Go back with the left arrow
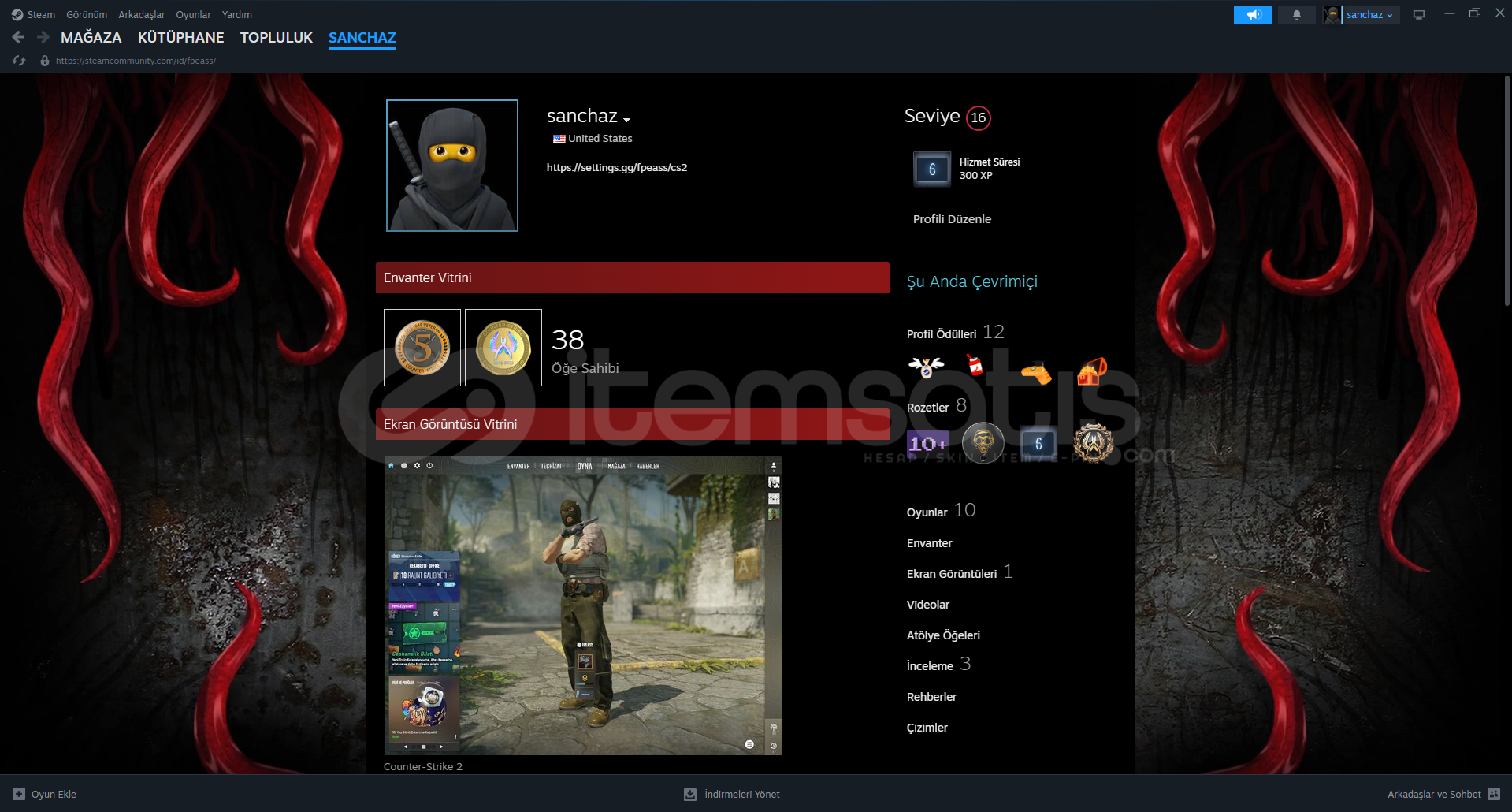Viewport: 1512px width, 812px height. pos(18,37)
